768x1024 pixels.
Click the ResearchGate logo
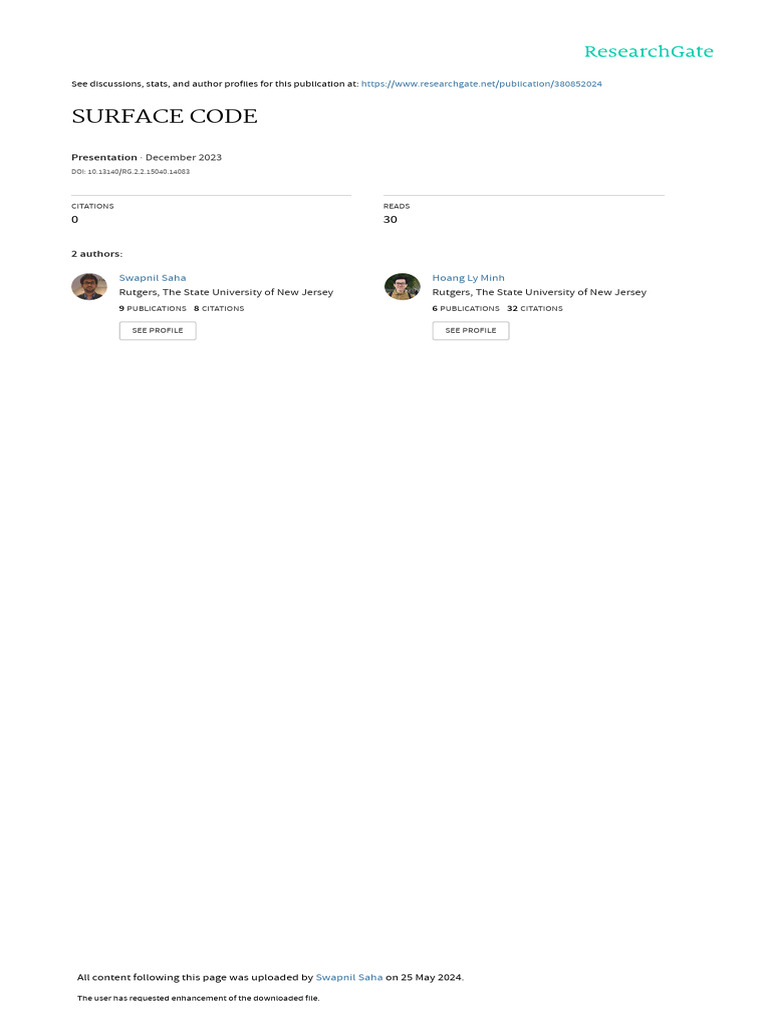click(648, 52)
